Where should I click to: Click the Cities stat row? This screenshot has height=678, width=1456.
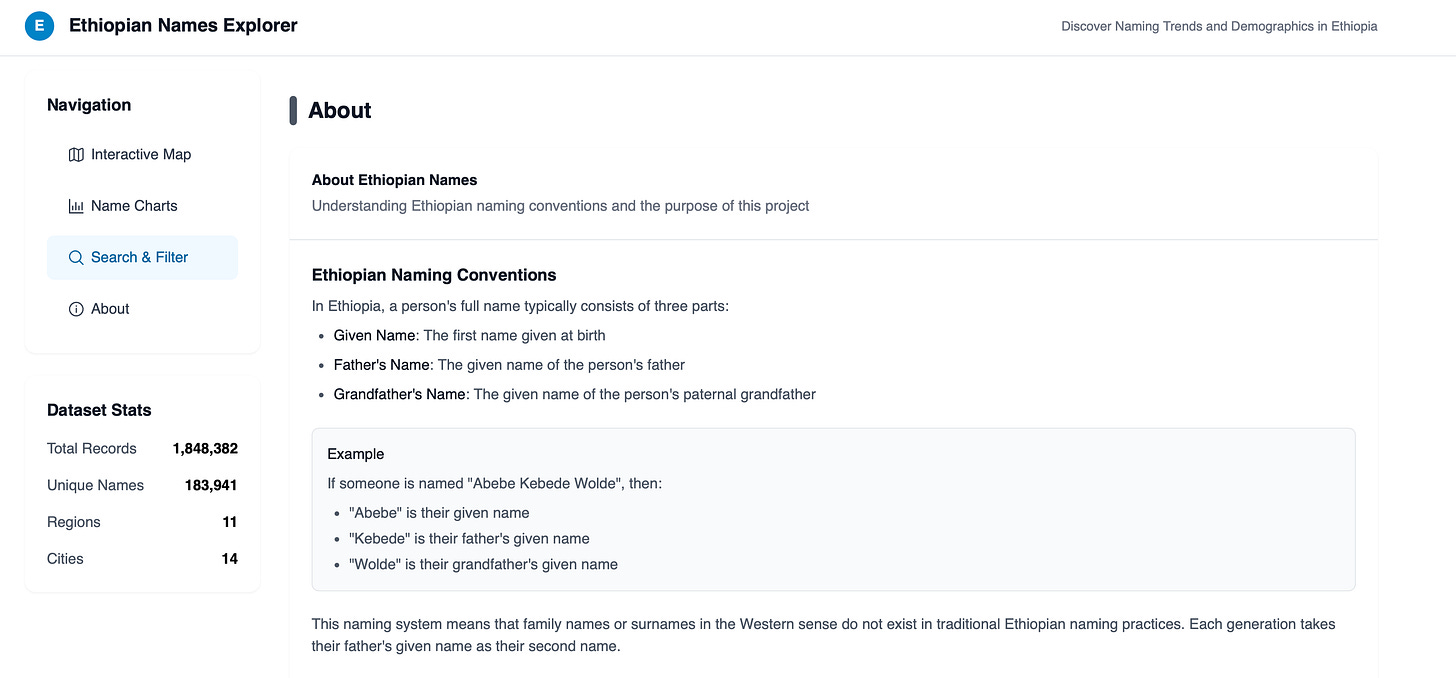click(x=142, y=559)
